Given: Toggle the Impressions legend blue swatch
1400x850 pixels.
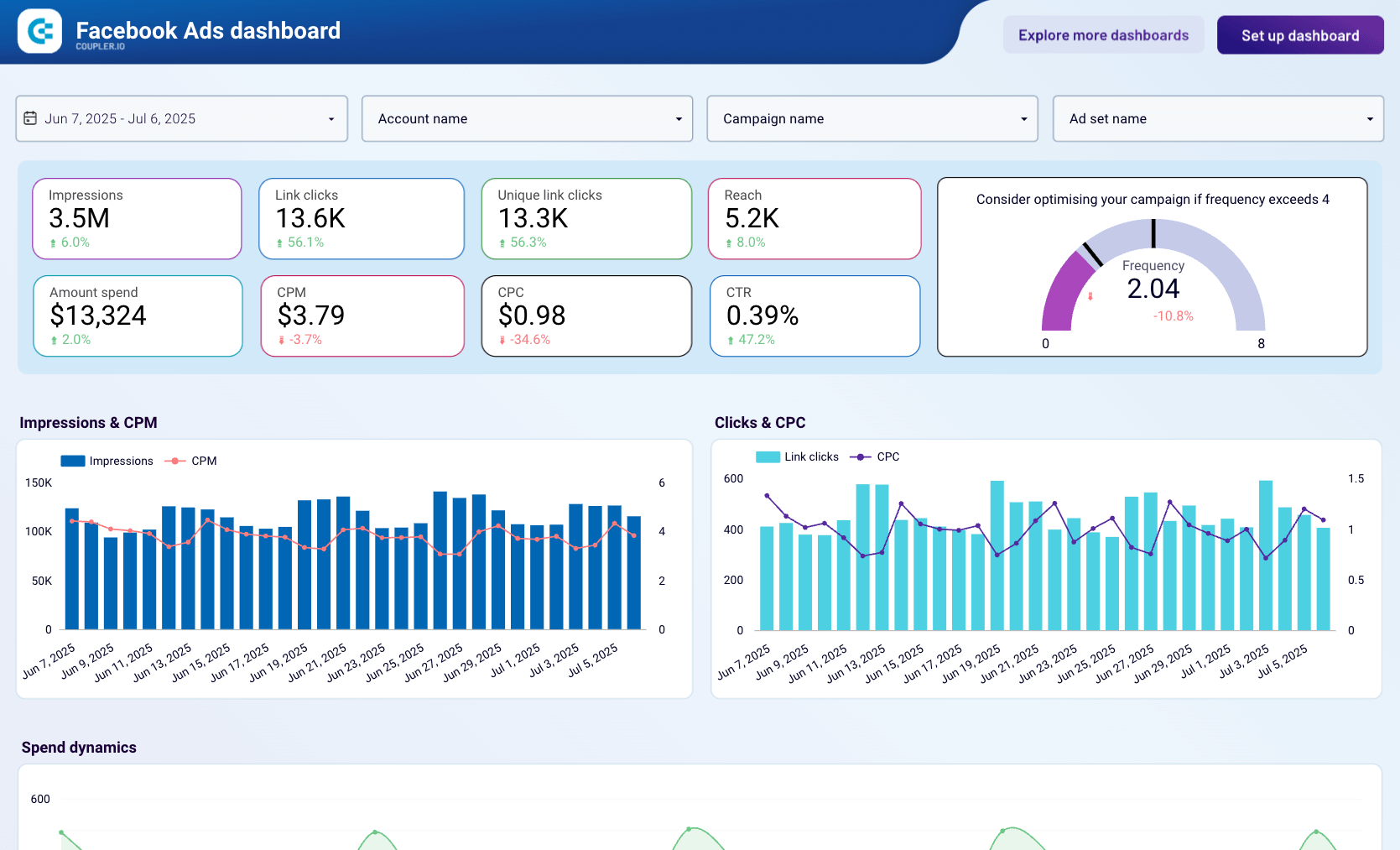Looking at the screenshot, I should coord(73,461).
